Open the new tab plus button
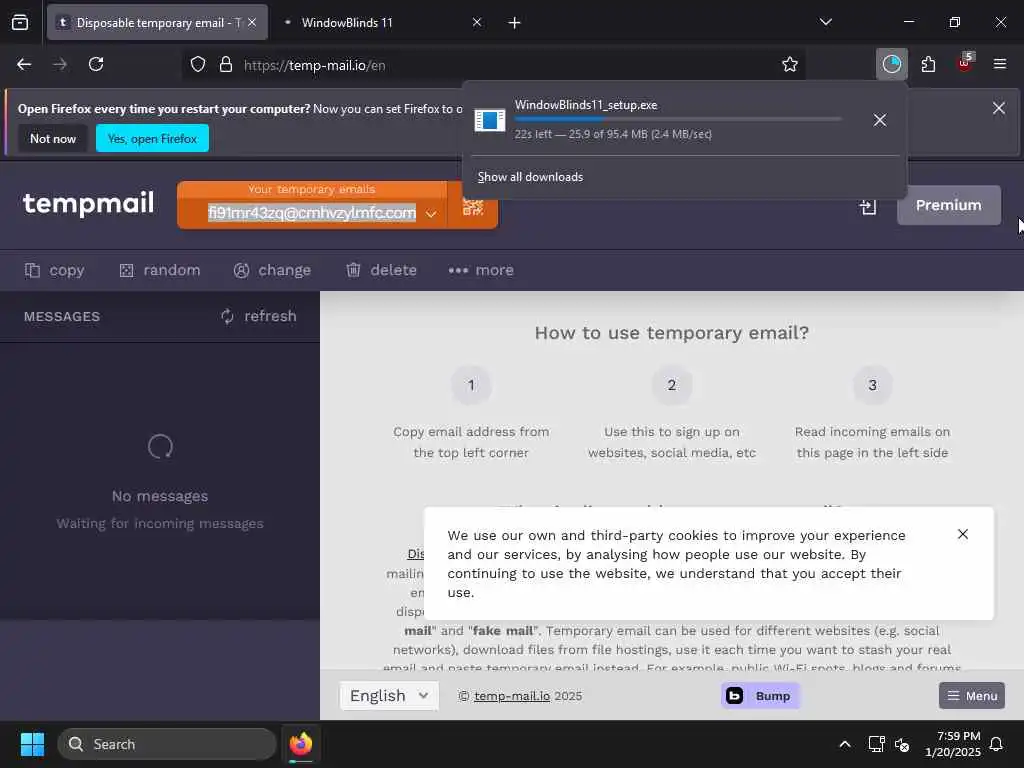The height and width of the screenshot is (768, 1024). [x=514, y=23]
